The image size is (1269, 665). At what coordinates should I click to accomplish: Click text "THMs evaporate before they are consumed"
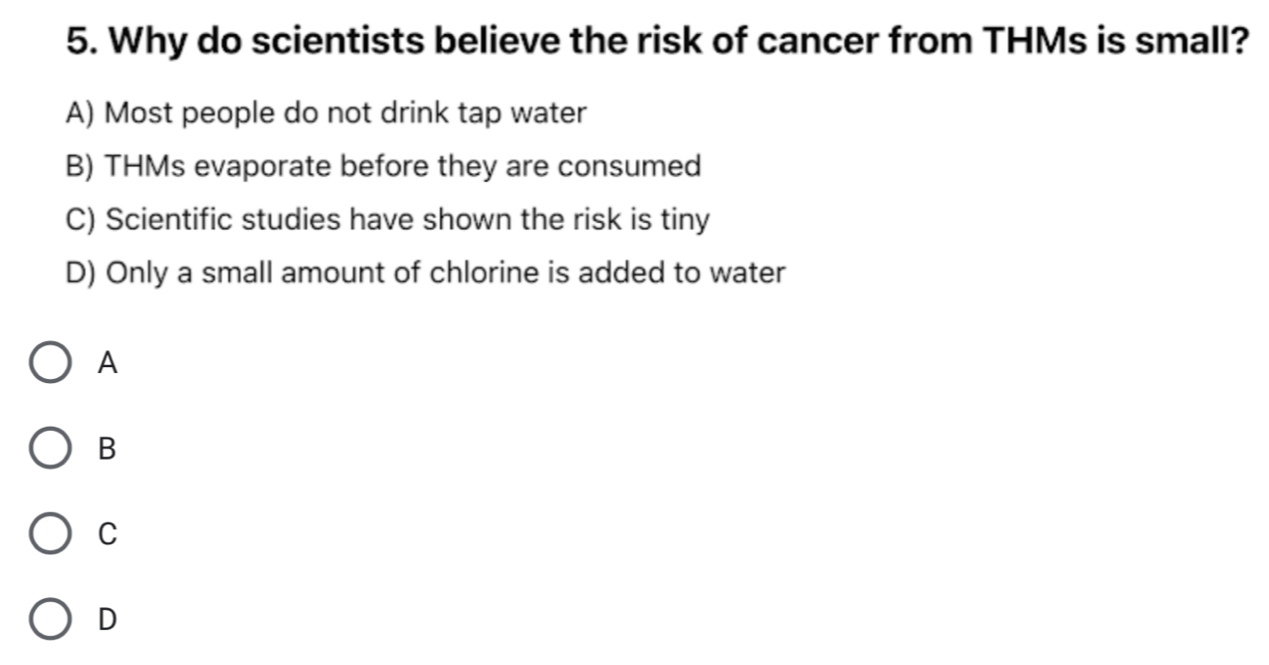pyautogui.click(x=403, y=166)
